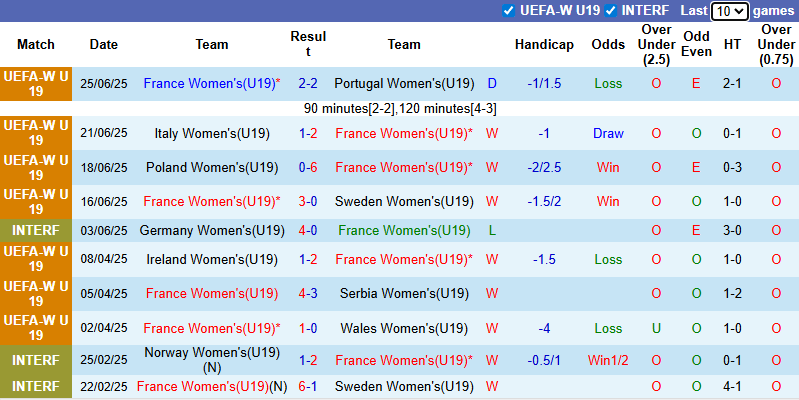Toggle the INTERF checkbox filter
The width and height of the screenshot is (799, 400).
coord(610,11)
